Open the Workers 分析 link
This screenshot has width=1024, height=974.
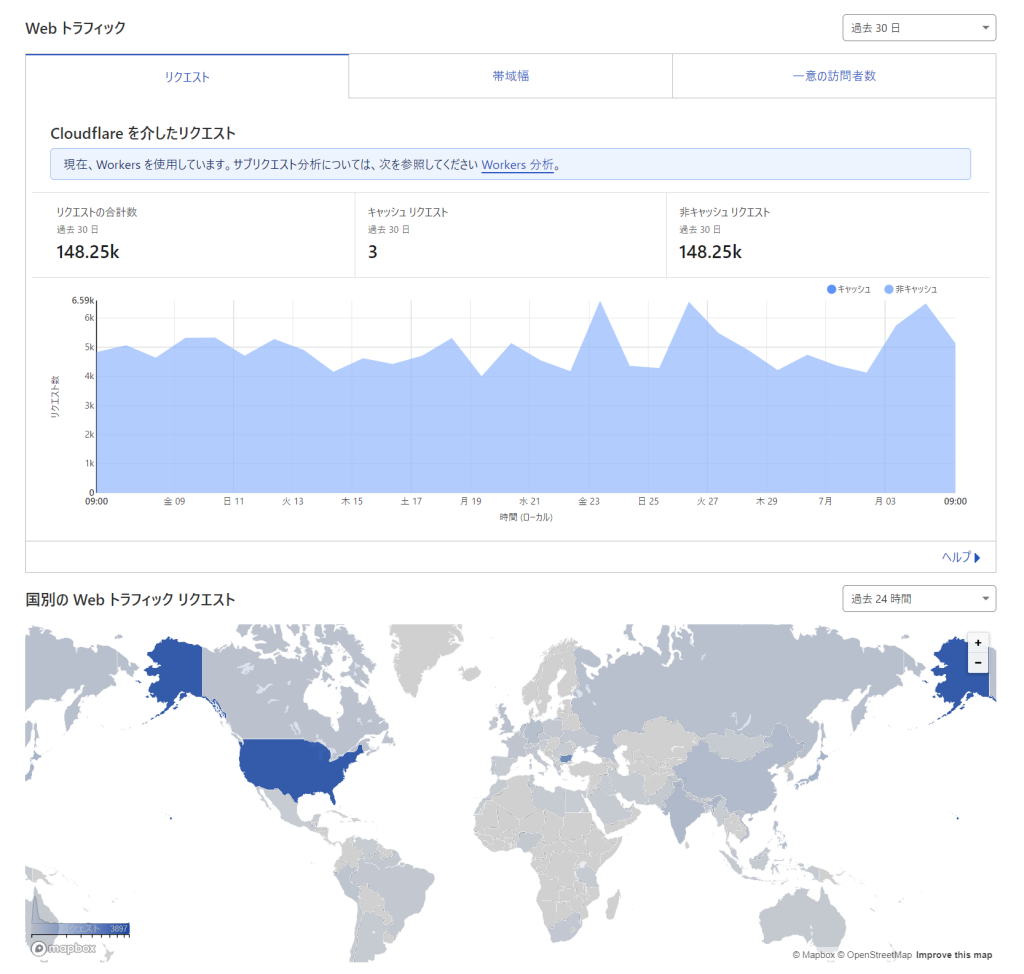pyautogui.click(x=517, y=165)
